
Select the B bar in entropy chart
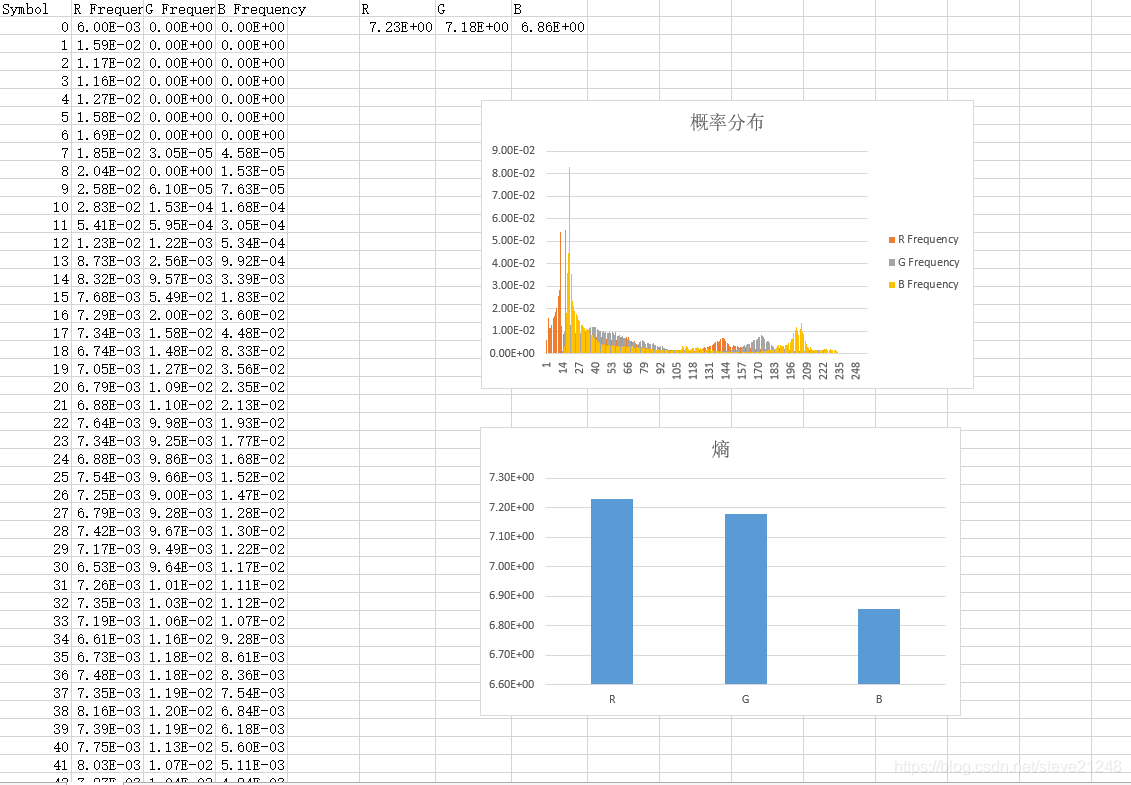pyautogui.click(x=879, y=646)
